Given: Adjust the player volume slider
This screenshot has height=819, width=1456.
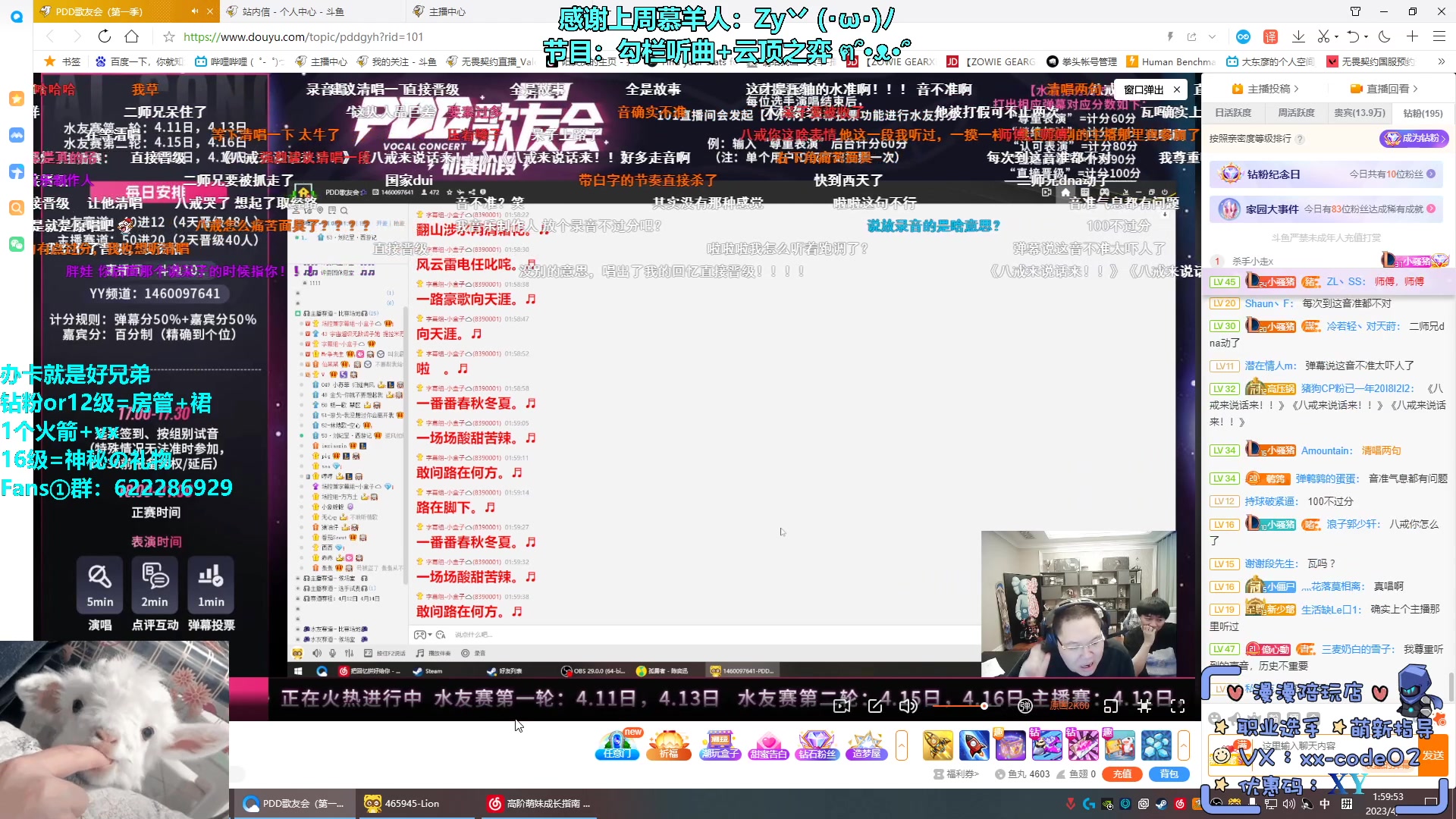Looking at the screenshot, I should click(x=959, y=707).
